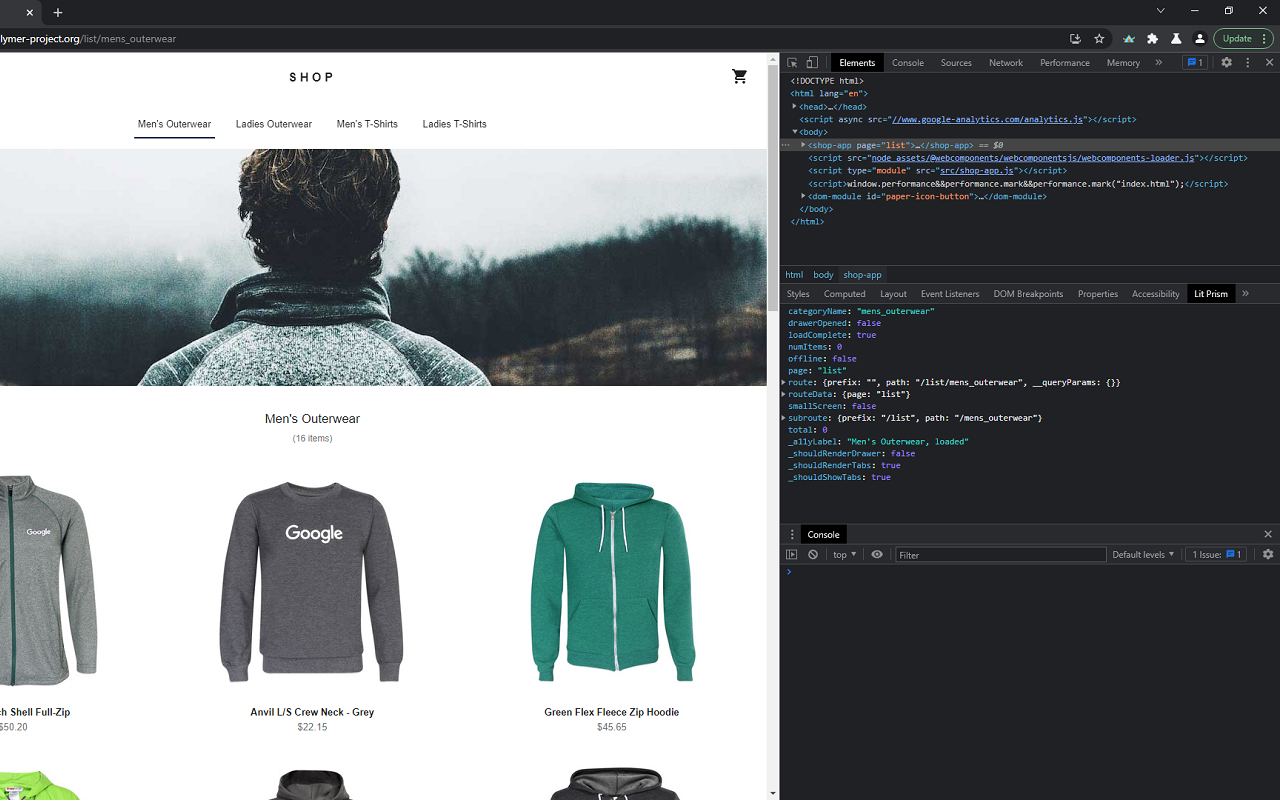The image size is (1280, 800).
Task: Expand the subroute property object
Action: tap(784, 418)
